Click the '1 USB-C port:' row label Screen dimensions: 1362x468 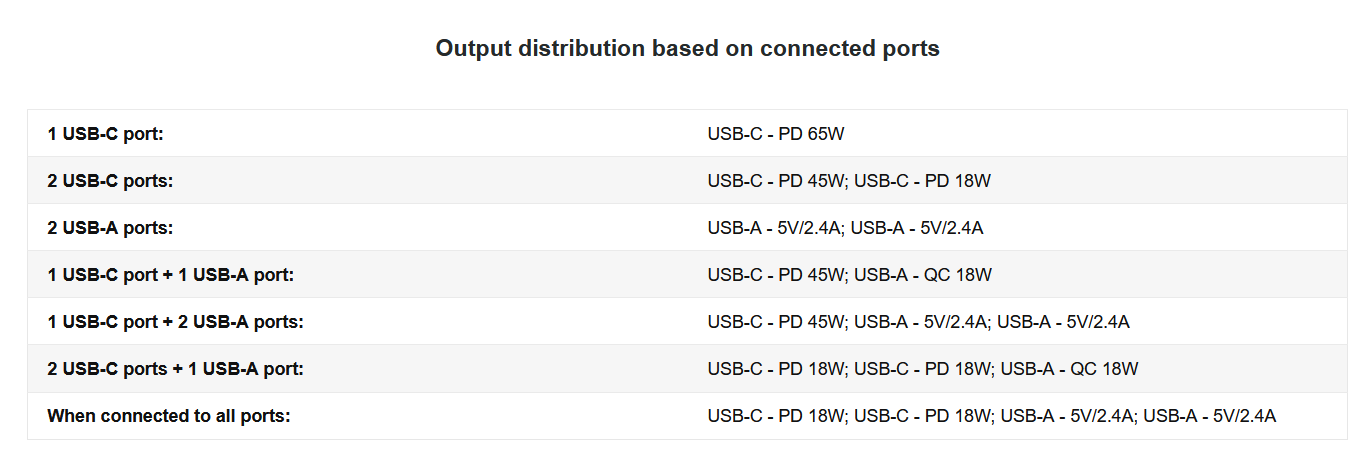coord(105,133)
